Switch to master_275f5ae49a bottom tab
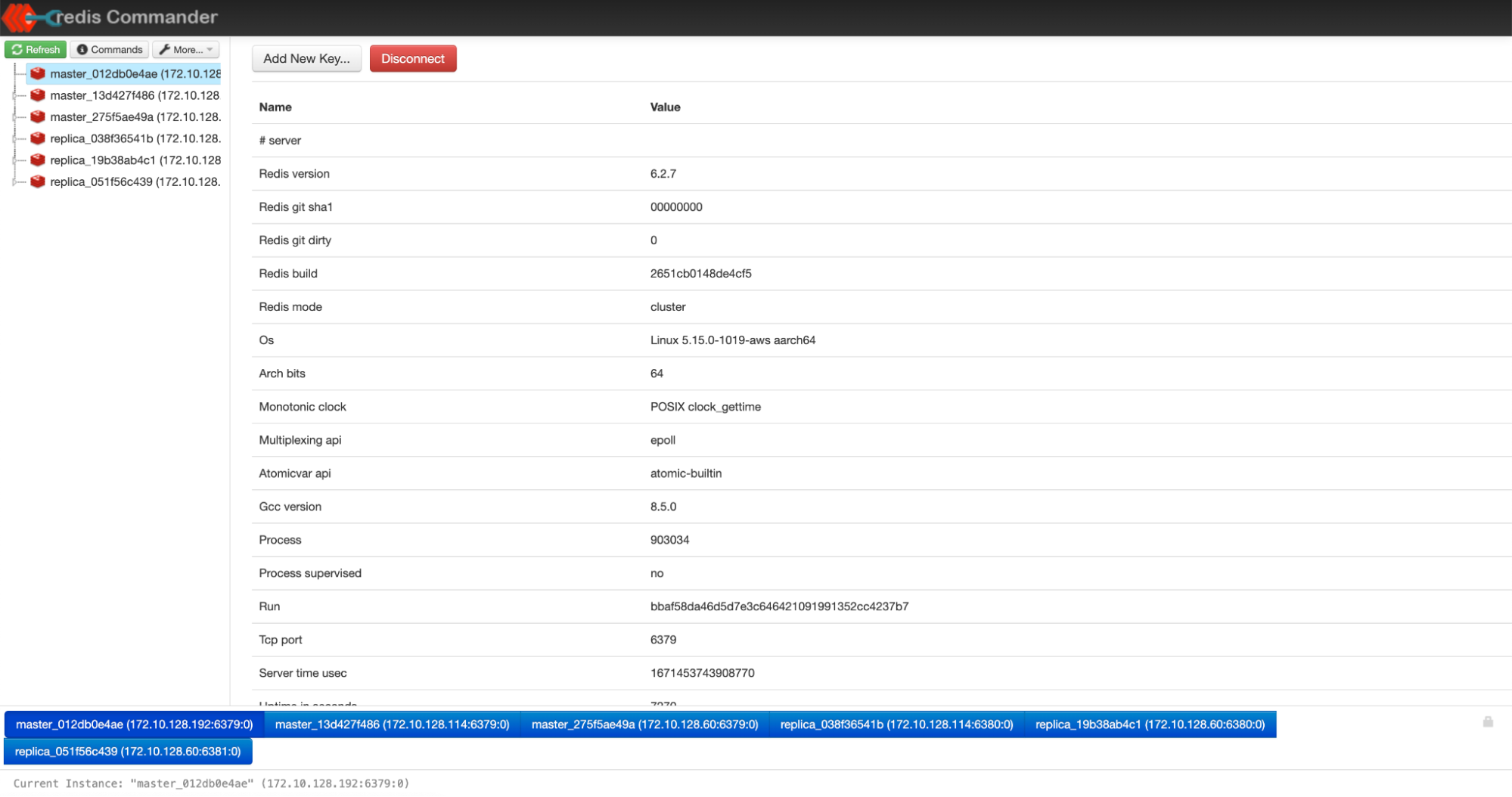The height and width of the screenshot is (797, 1512). (645, 724)
